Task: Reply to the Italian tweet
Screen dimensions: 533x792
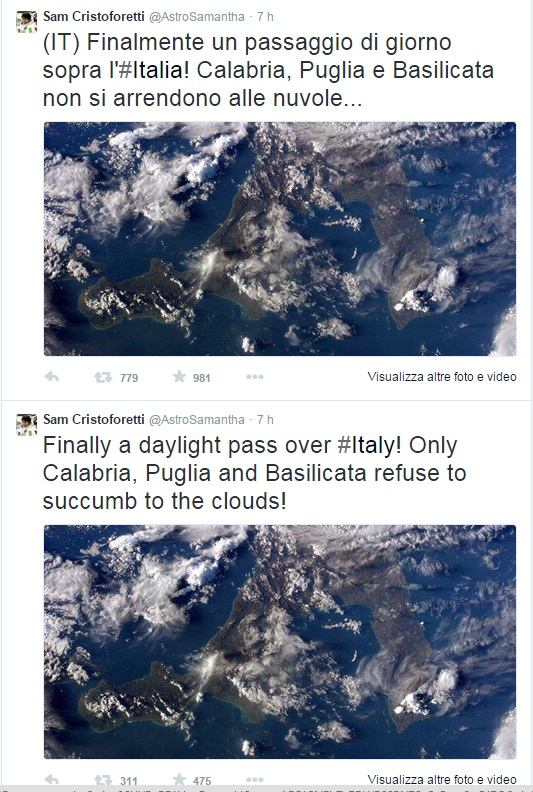Action: coord(52,377)
